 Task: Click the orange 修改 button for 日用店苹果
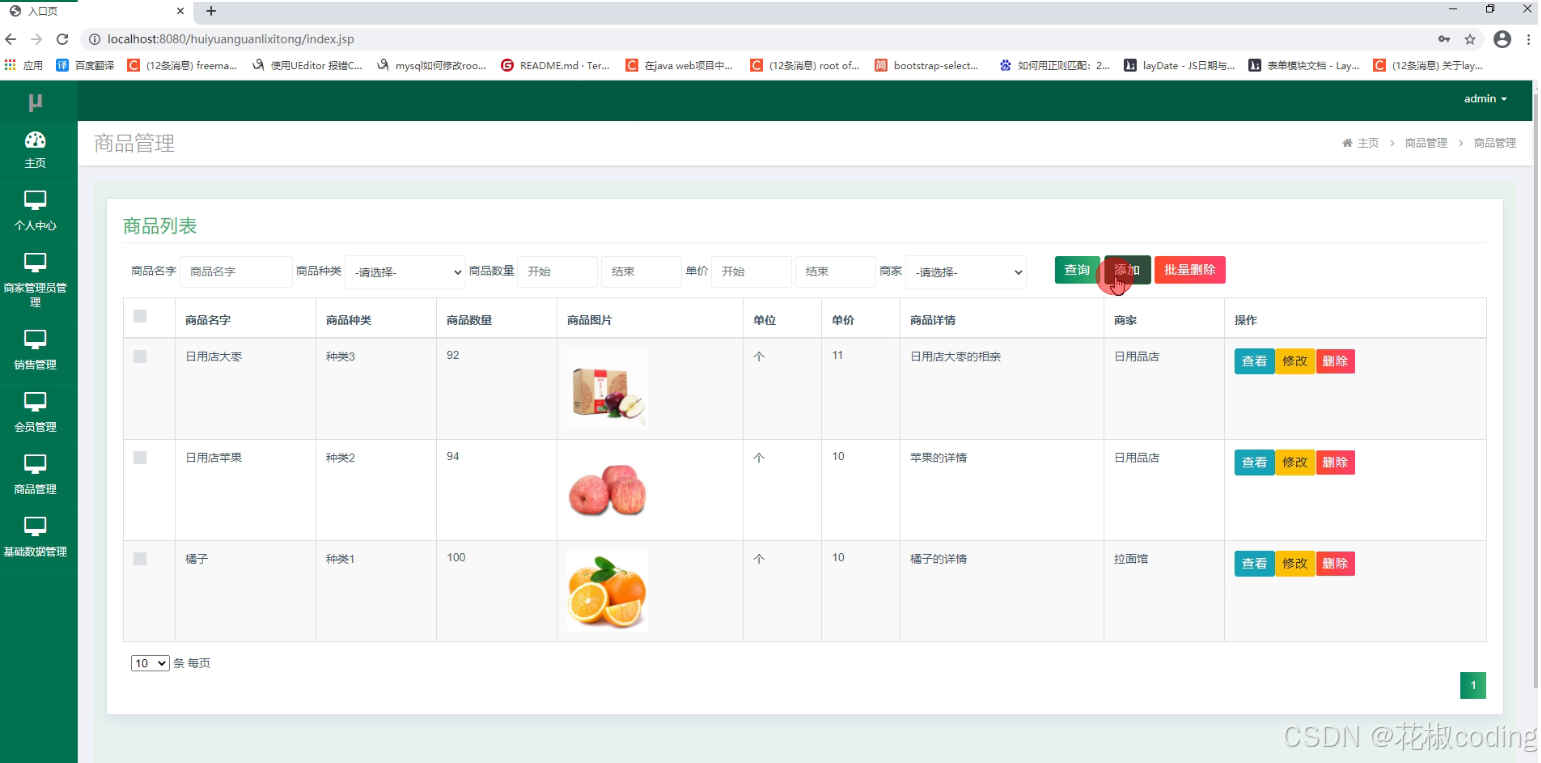(1294, 462)
